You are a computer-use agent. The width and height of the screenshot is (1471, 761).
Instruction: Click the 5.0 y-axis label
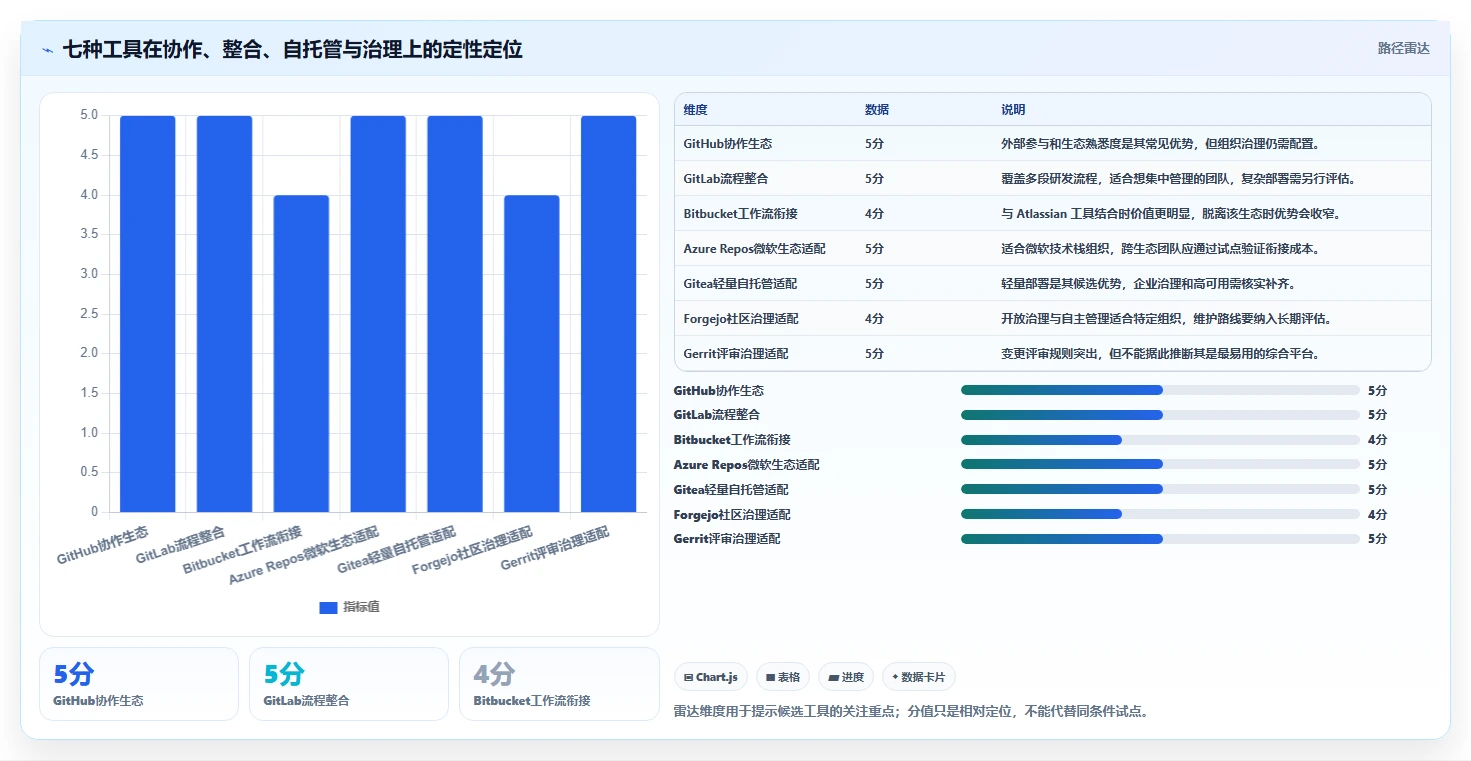pos(89,115)
